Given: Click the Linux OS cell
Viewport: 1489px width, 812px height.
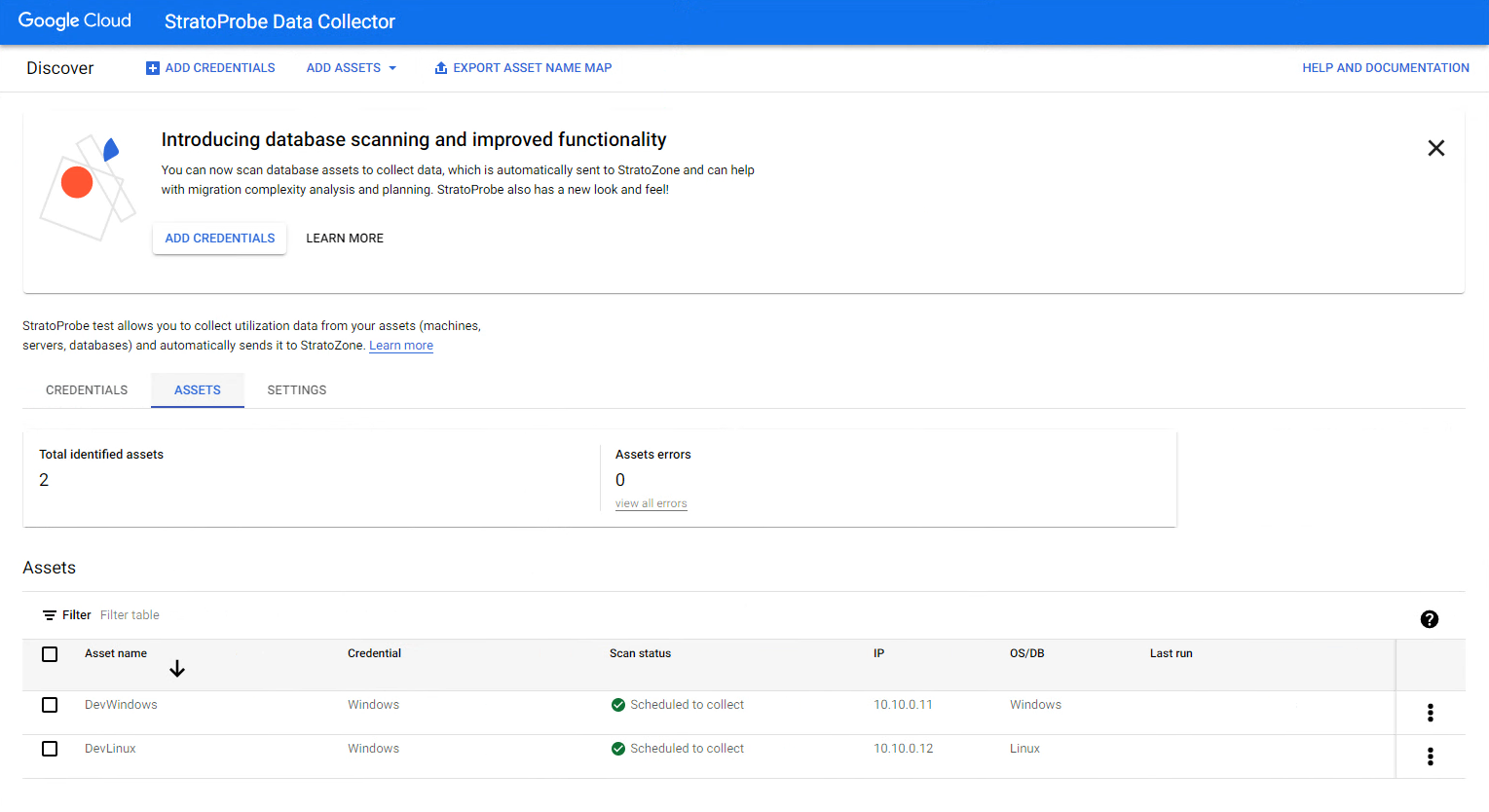Looking at the screenshot, I should [x=1024, y=749].
